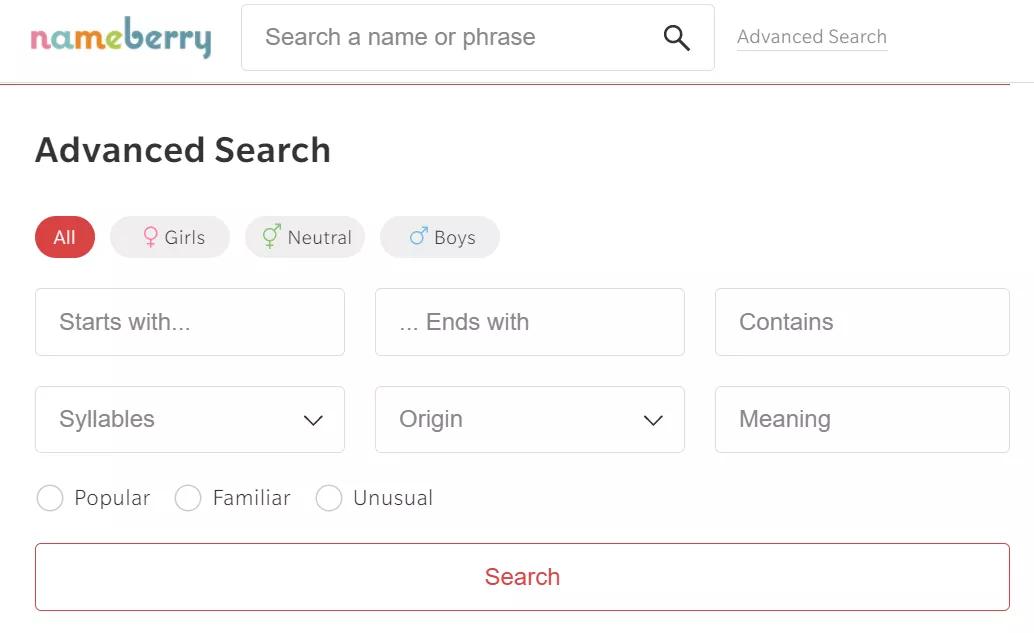1034x633 pixels.
Task: Click the female symbol icon on Girls
Action: point(150,237)
